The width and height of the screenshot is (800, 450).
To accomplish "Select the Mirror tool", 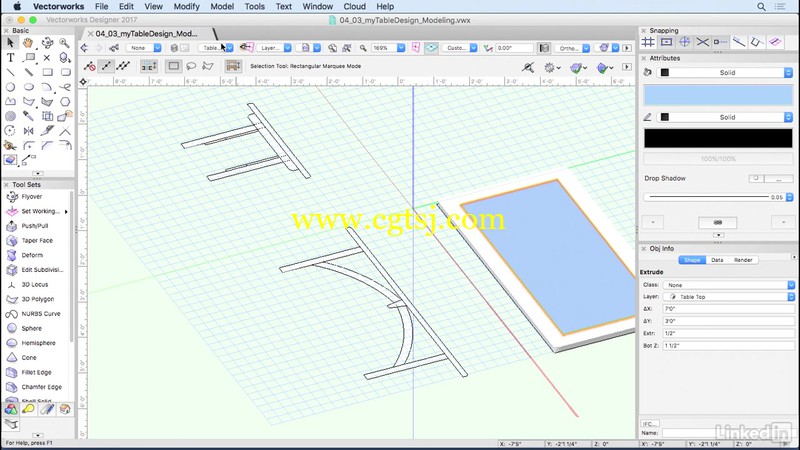I will coord(28,131).
